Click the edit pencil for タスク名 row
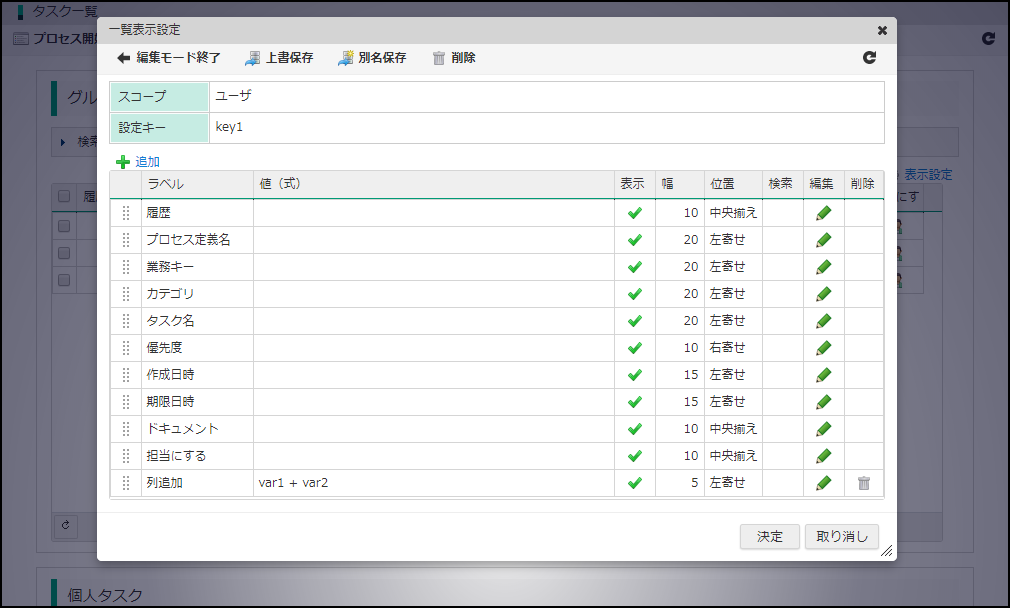 coord(823,321)
